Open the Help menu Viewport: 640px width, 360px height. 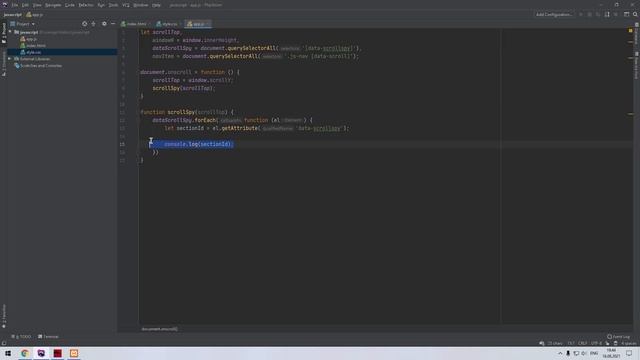[x=156, y=5]
